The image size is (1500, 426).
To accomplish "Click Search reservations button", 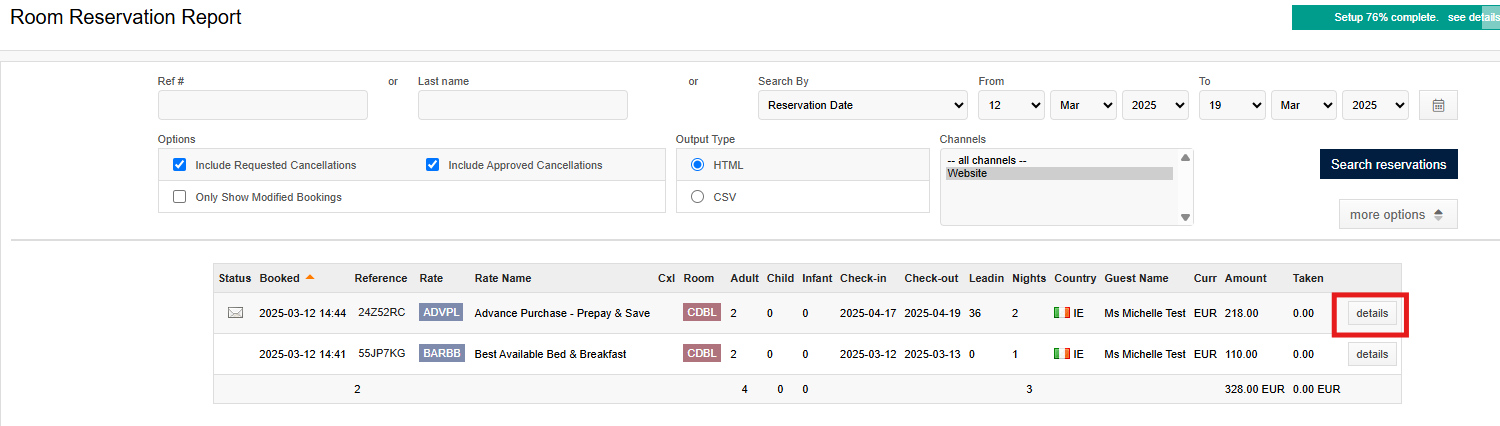I will point(1388,164).
